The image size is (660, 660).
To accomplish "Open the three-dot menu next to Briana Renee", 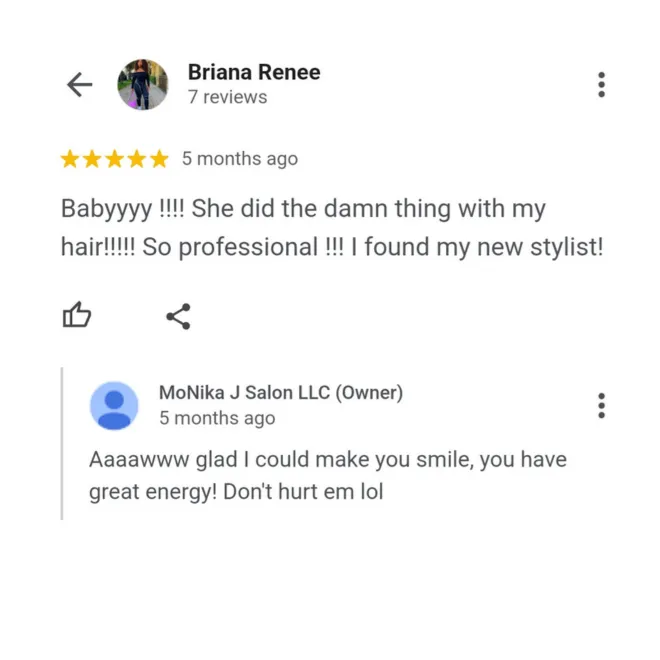I will tap(601, 85).
